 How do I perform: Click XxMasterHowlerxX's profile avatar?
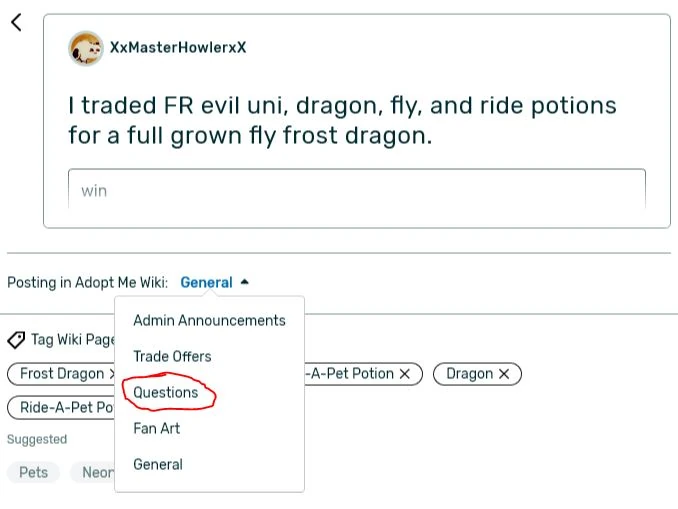(x=86, y=48)
